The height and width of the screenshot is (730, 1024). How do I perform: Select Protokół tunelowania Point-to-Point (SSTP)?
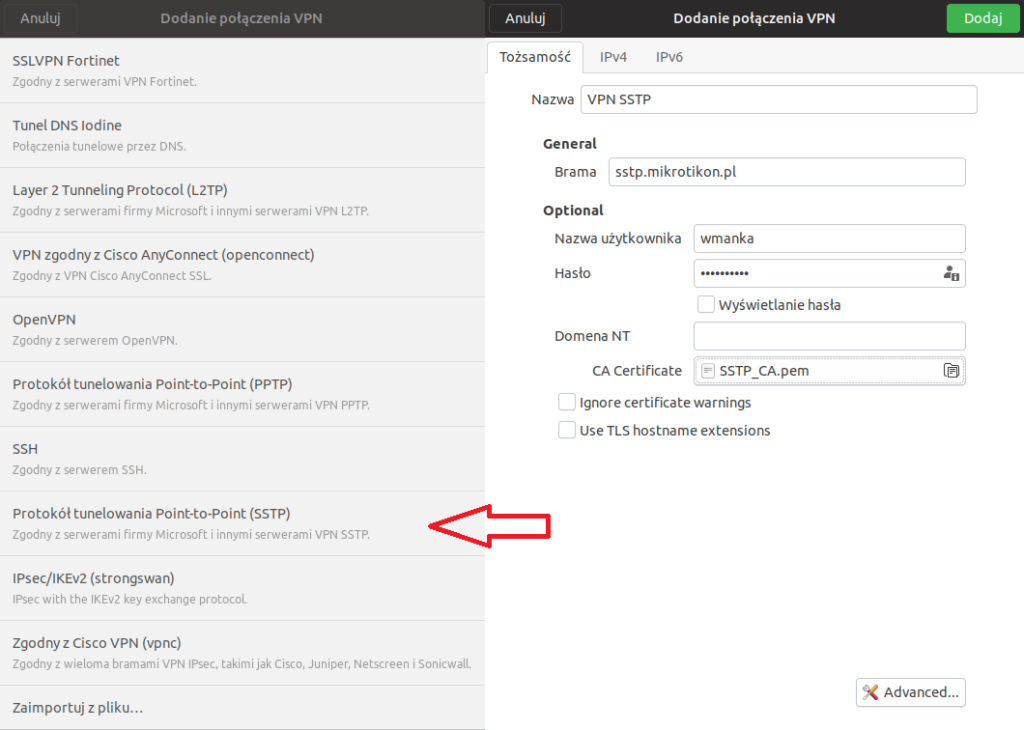click(242, 523)
